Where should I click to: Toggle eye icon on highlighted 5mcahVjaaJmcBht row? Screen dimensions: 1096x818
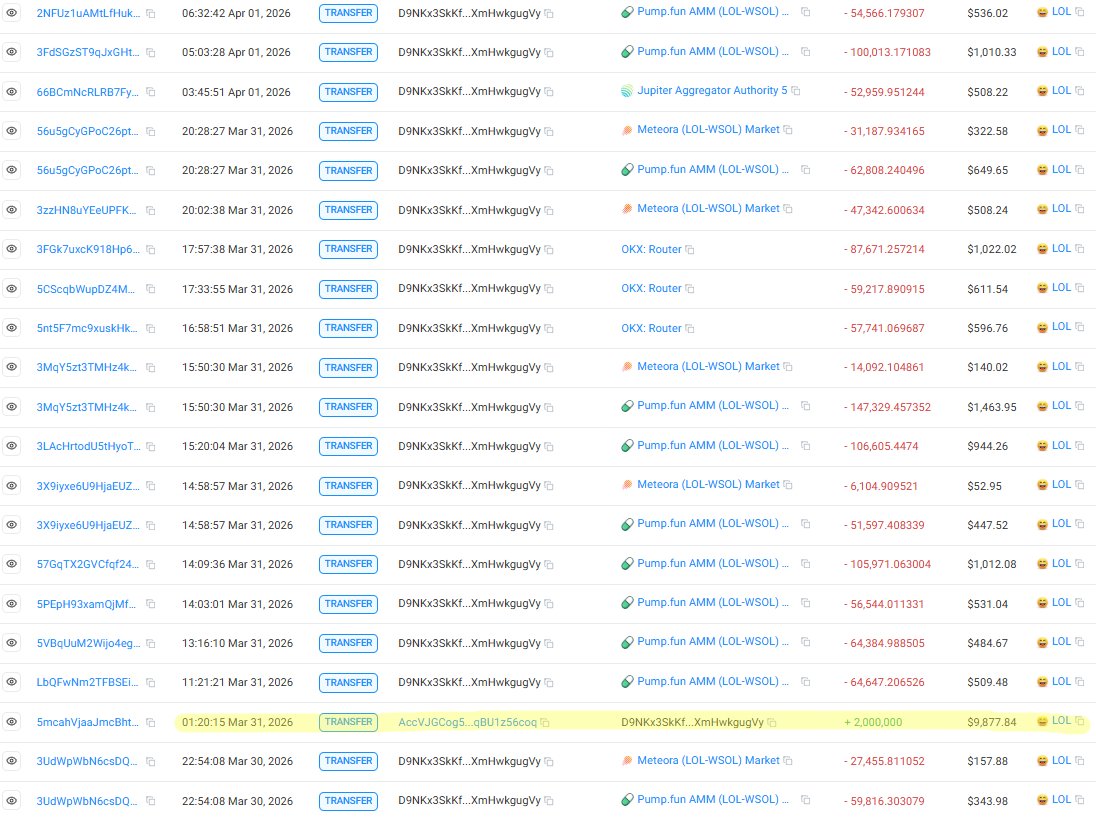tap(12, 722)
